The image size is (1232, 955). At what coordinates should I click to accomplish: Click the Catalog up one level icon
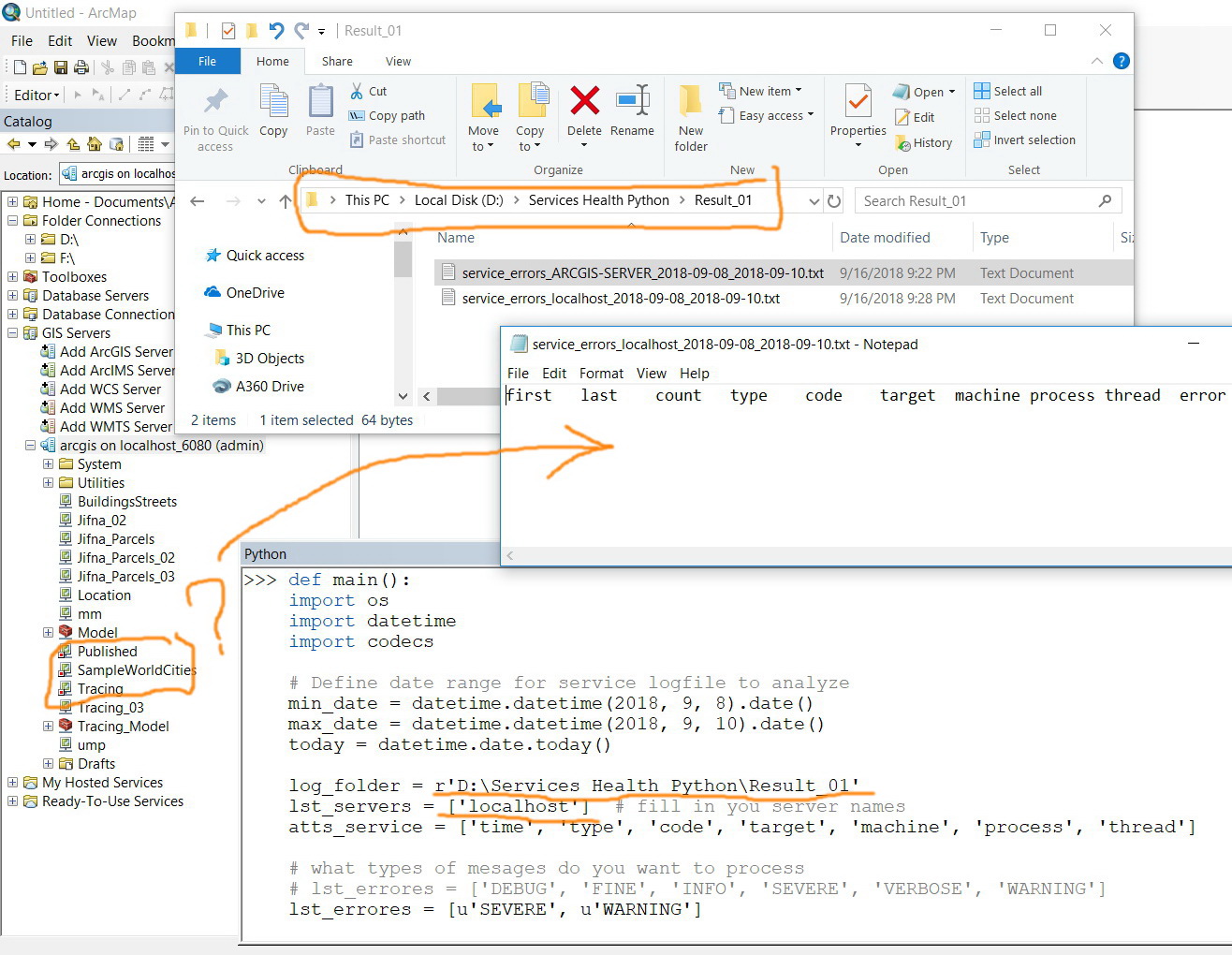tap(73, 144)
